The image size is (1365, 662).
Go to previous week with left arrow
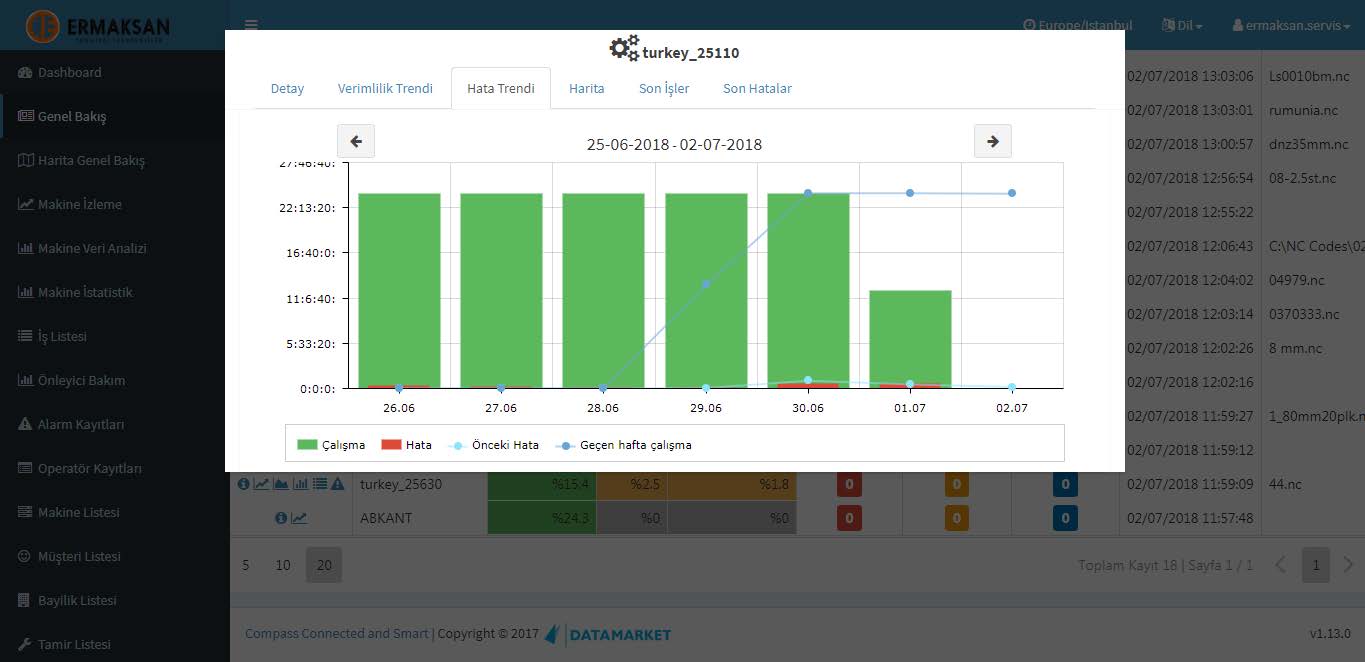356,142
